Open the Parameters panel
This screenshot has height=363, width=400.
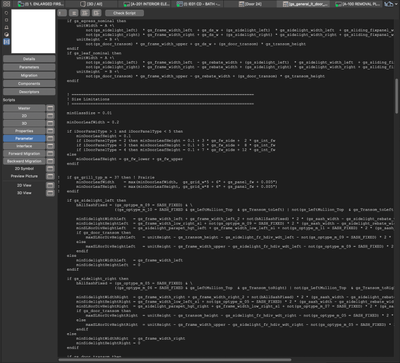pyautogui.click(x=29, y=67)
